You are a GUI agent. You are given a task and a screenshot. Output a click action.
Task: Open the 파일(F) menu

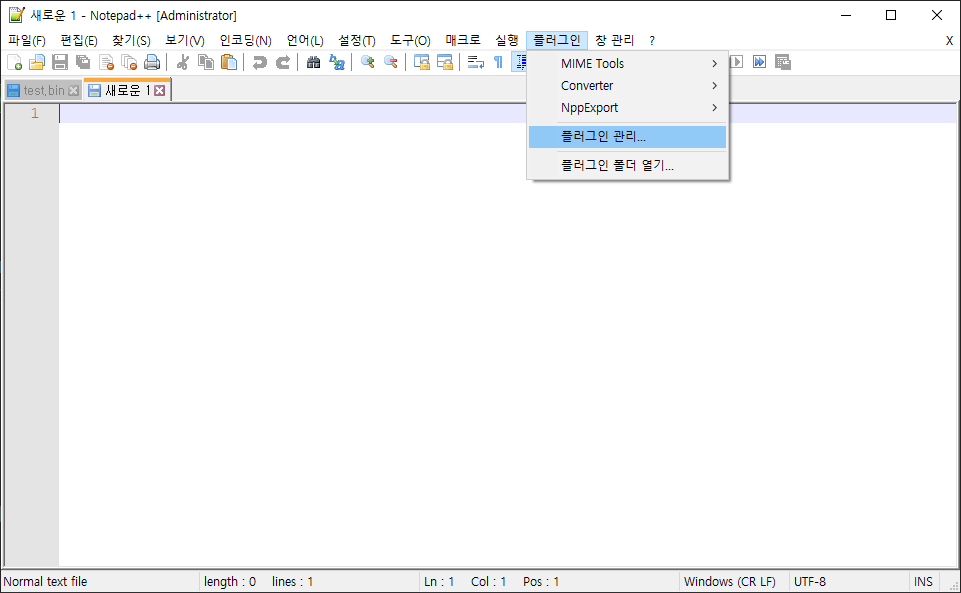(27, 40)
